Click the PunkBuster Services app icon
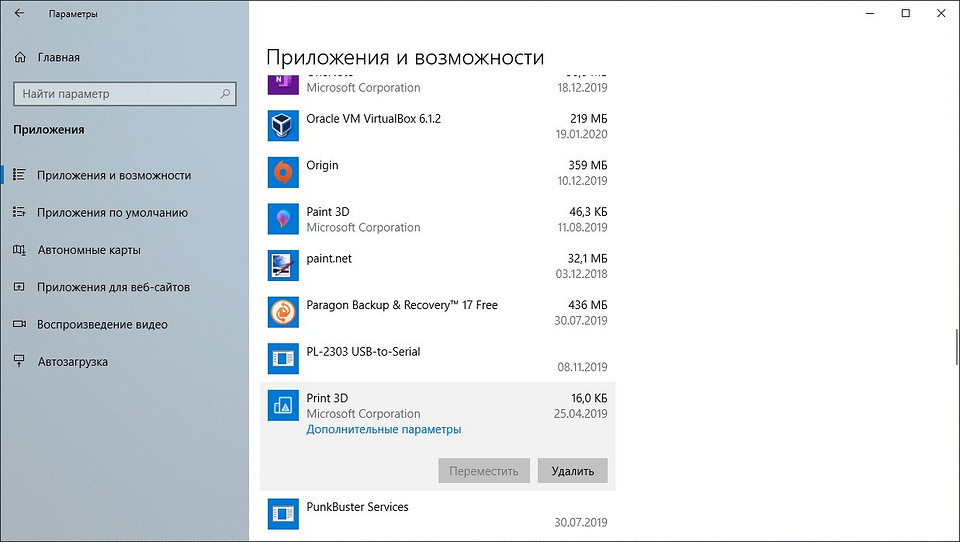960x542 pixels. pos(283,513)
